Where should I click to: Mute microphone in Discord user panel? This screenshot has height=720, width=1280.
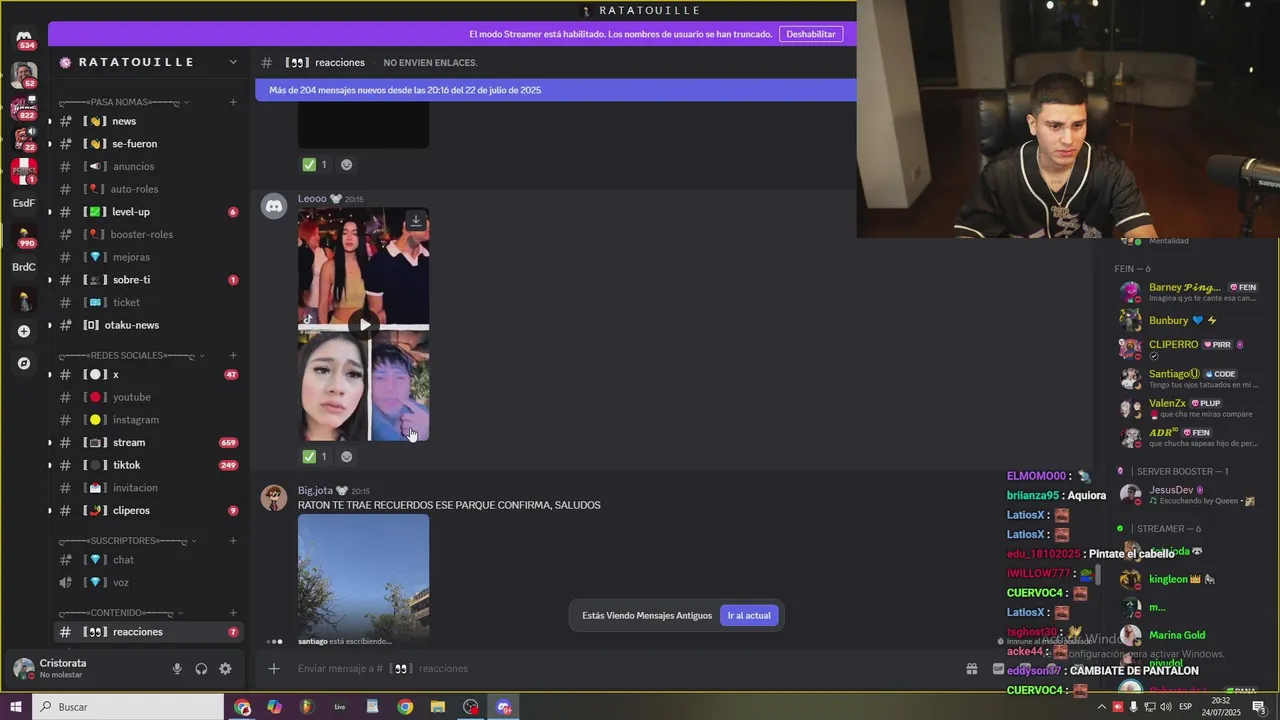point(177,669)
